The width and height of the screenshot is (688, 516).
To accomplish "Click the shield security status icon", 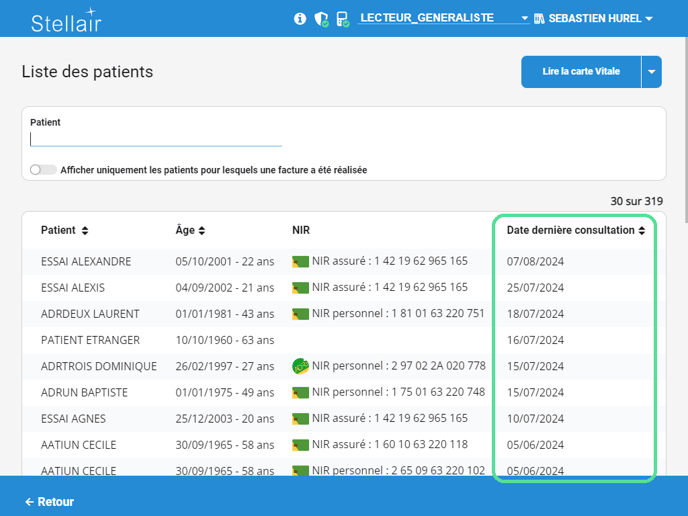I will [321, 19].
